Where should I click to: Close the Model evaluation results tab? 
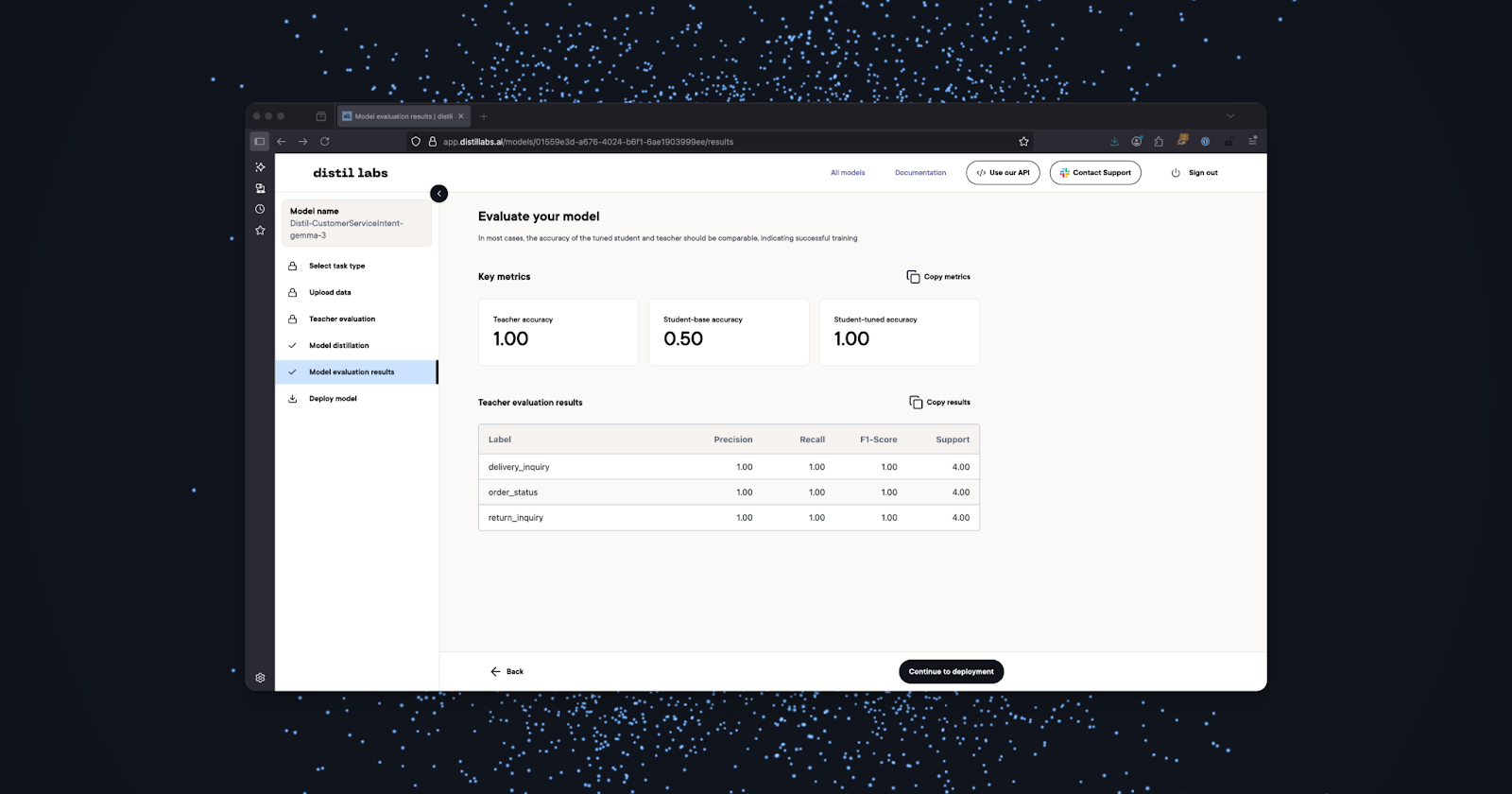click(x=461, y=116)
